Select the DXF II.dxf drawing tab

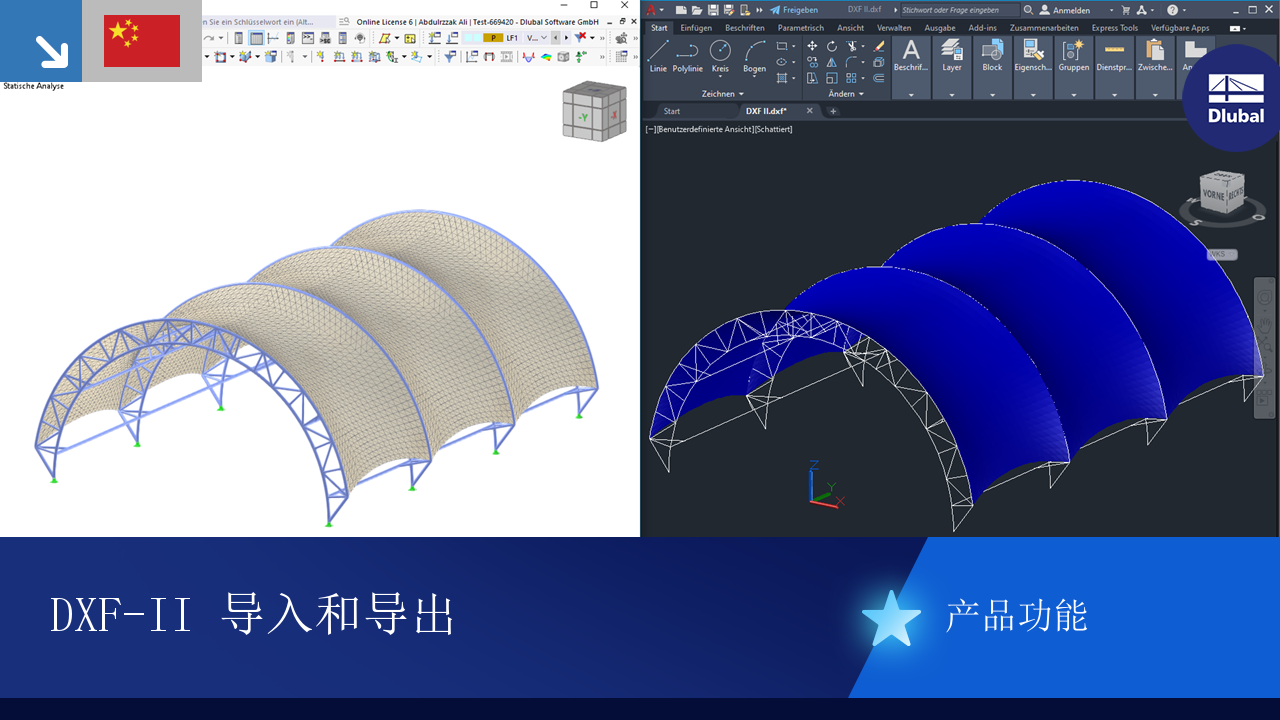click(x=767, y=110)
